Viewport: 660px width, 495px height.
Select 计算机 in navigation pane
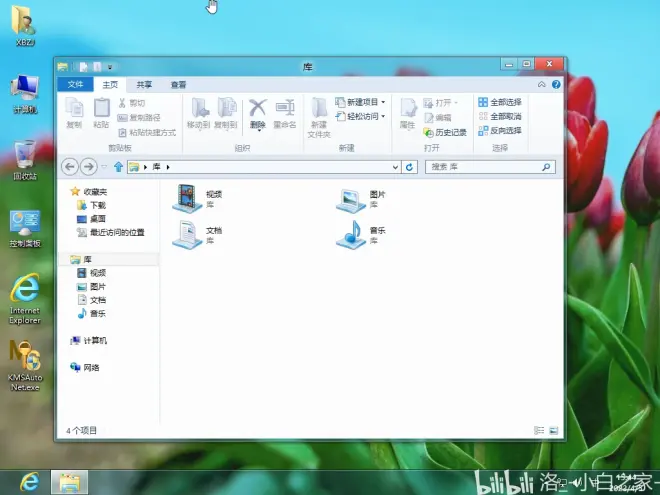tap(95, 341)
